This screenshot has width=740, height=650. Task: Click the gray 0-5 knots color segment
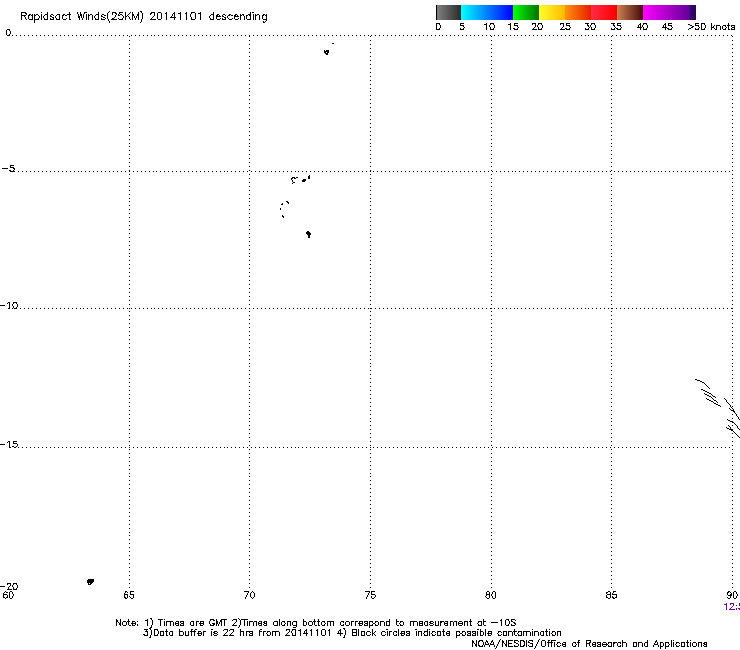(x=448, y=12)
